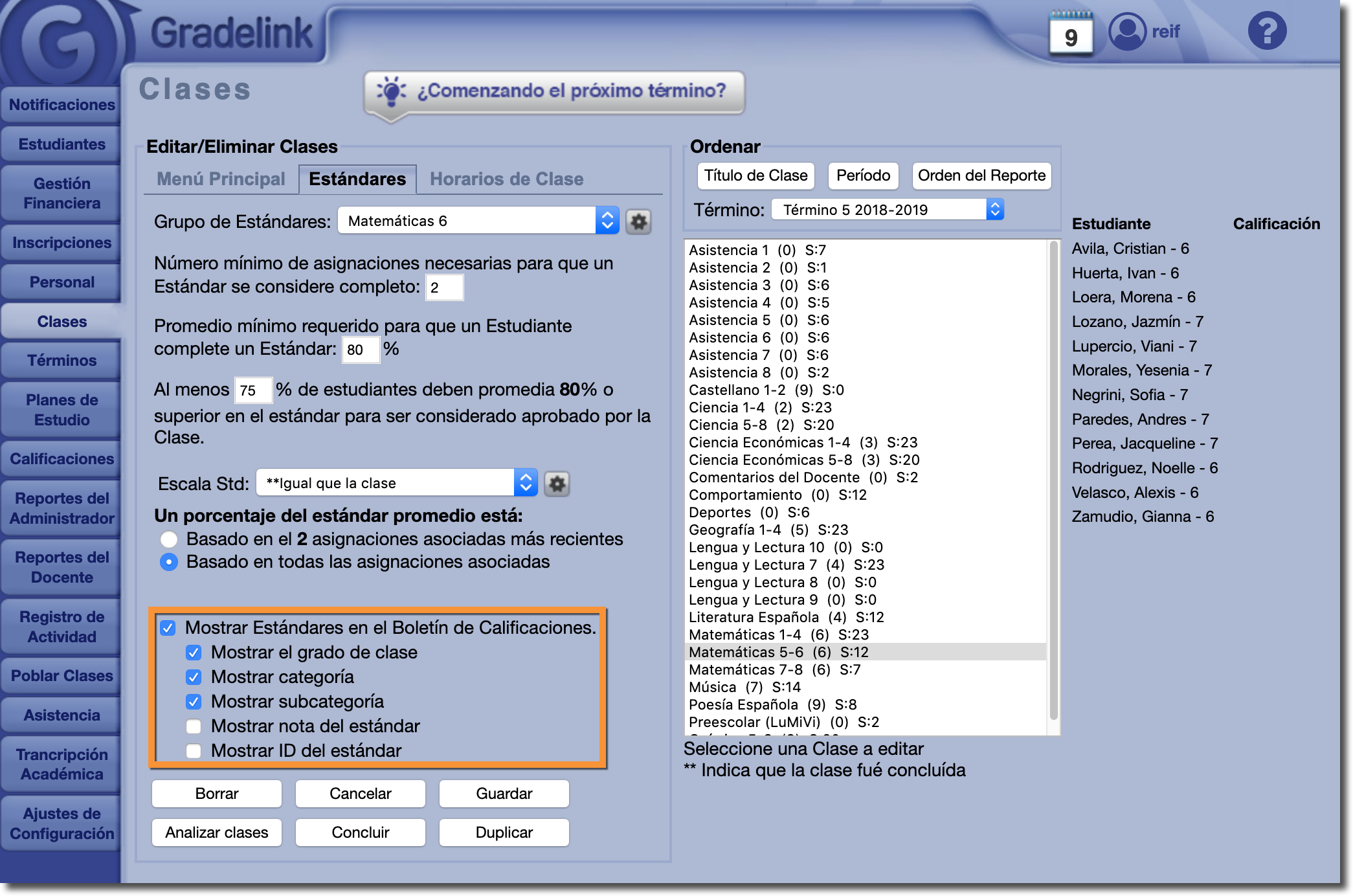Click the minimum average percent input field
This screenshot has height=896, width=1353.
[x=360, y=350]
